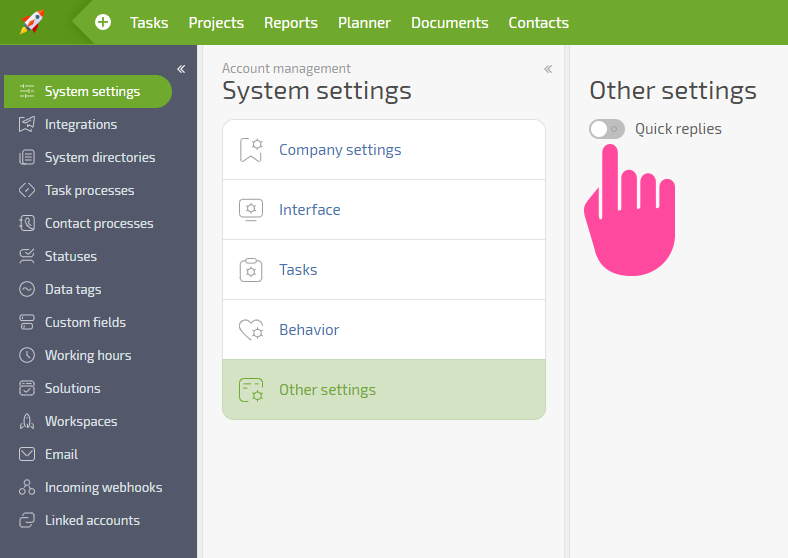Click the Quick replies label
The height and width of the screenshot is (558, 788).
678,129
